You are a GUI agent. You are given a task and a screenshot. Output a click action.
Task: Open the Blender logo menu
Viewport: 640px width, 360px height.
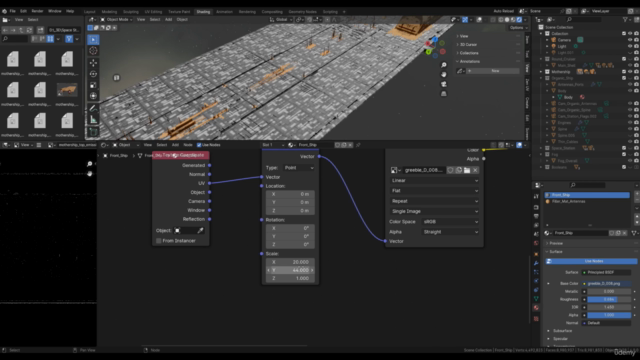(4, 11)
